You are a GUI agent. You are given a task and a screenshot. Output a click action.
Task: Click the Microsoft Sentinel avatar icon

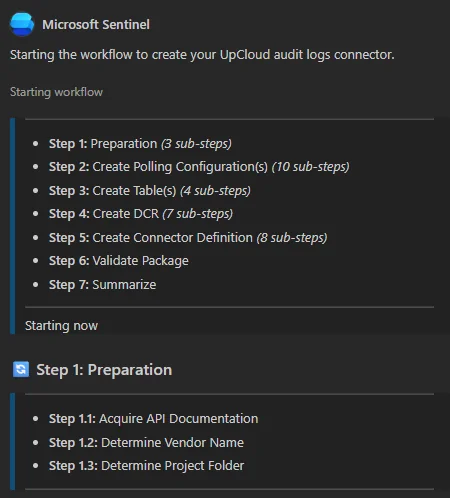(x=22, y=24)
